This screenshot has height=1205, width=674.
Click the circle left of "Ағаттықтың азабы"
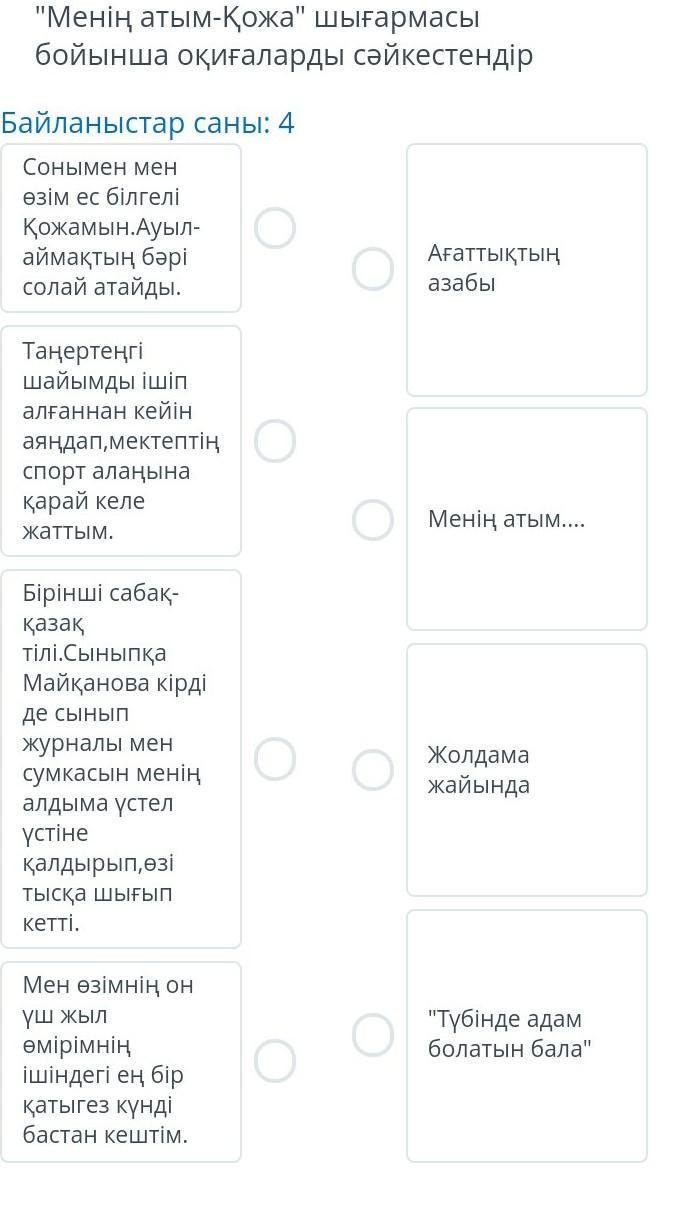tap(373, 269)
